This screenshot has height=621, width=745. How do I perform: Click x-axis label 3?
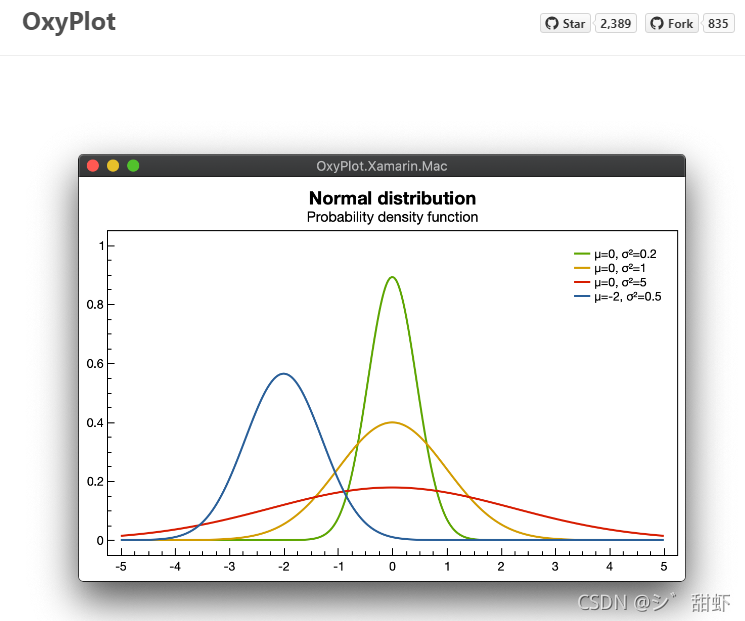pos(555,566)
